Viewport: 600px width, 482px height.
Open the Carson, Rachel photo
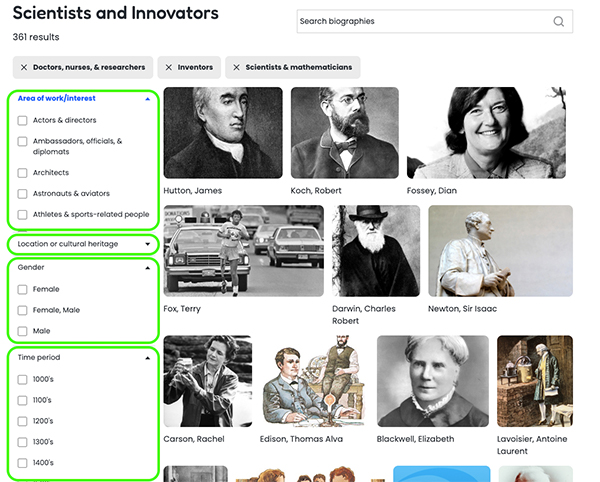click(x=208, y=381)
